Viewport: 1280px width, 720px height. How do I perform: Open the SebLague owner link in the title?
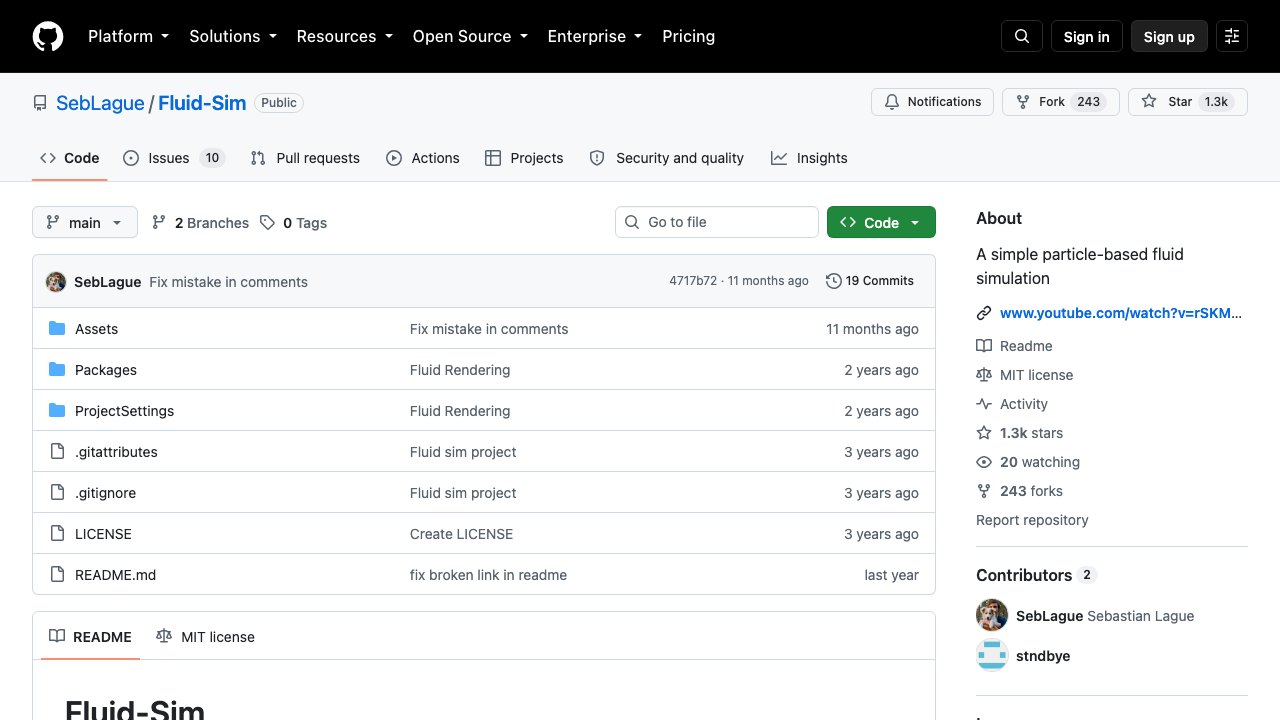click(x=100, y=103)
